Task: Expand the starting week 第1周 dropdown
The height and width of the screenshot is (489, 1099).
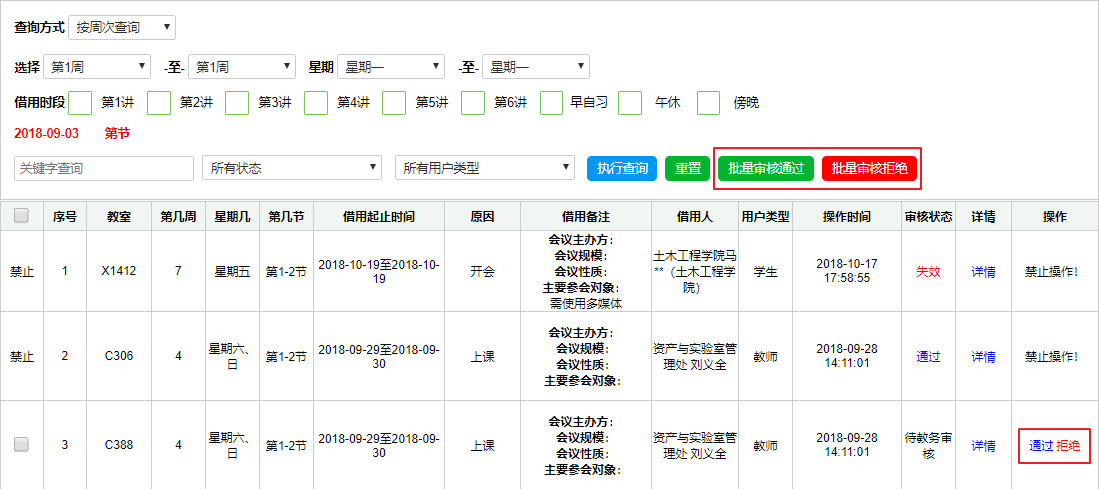Action: 97,67
